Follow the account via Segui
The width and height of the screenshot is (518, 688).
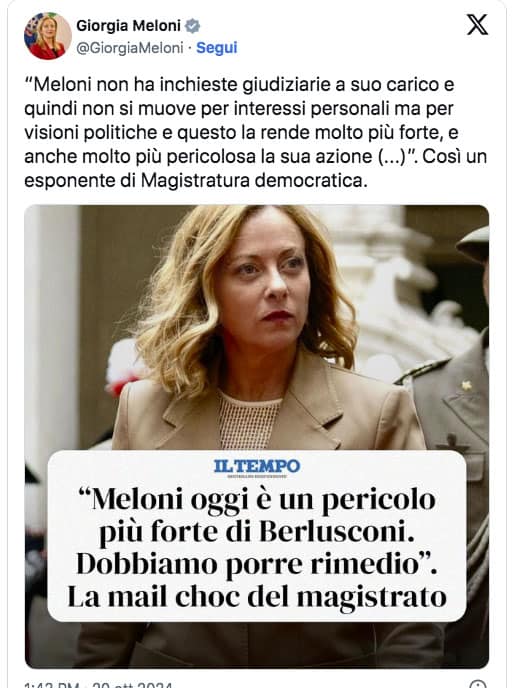point(217,47)
